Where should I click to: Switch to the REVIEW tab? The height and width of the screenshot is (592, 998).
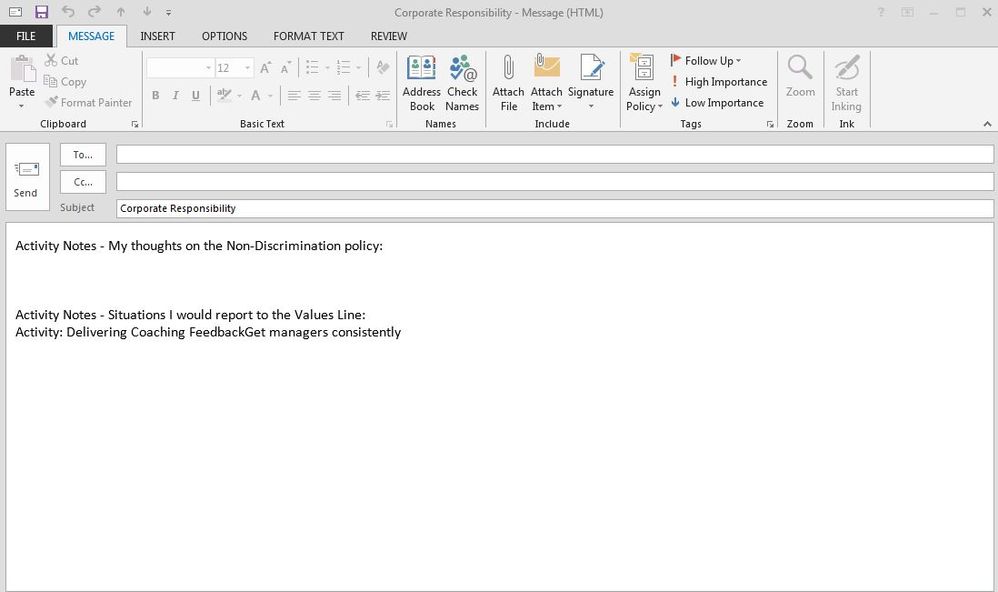coord(388,36)
